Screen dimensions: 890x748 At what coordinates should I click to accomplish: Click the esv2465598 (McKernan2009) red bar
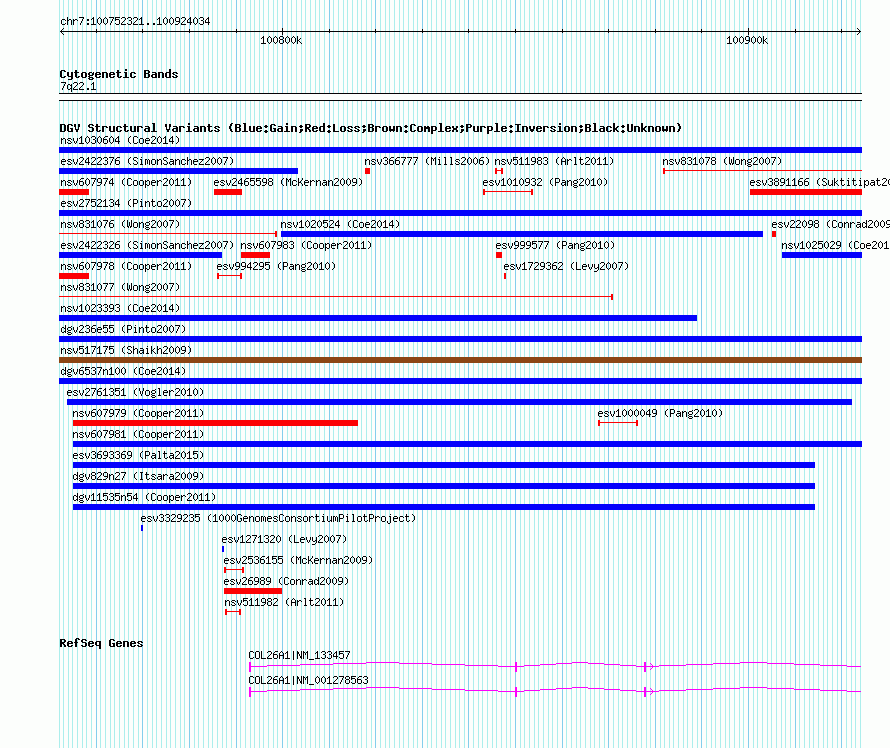(227, 192)
